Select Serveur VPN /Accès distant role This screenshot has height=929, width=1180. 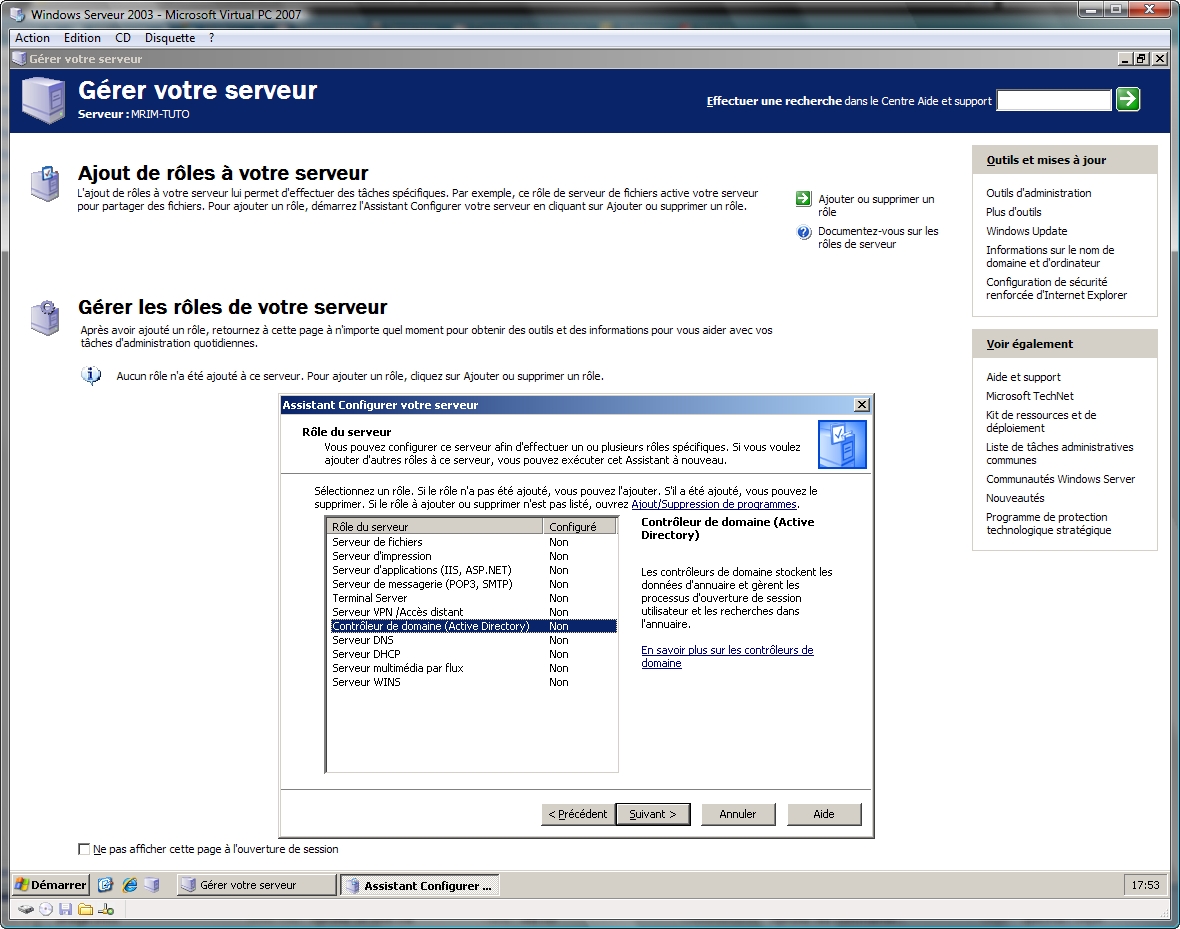point(473,612)
